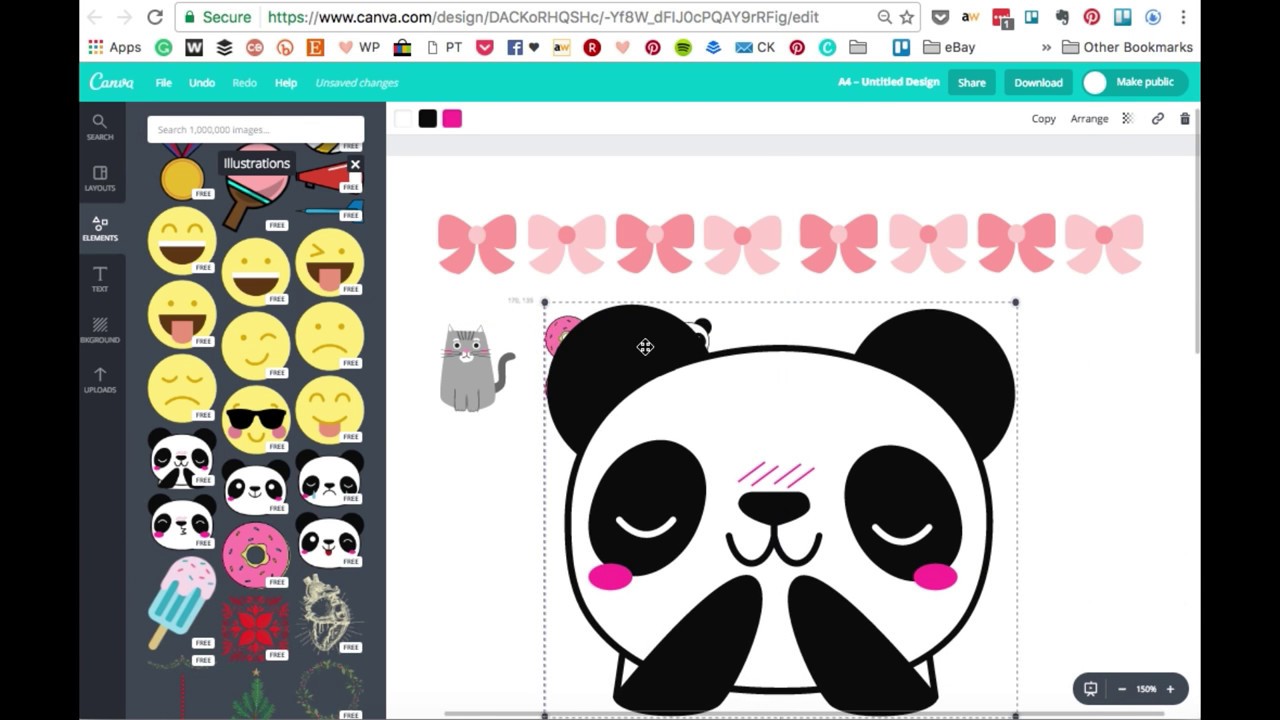Open the WP bookmark

point(359,47)
